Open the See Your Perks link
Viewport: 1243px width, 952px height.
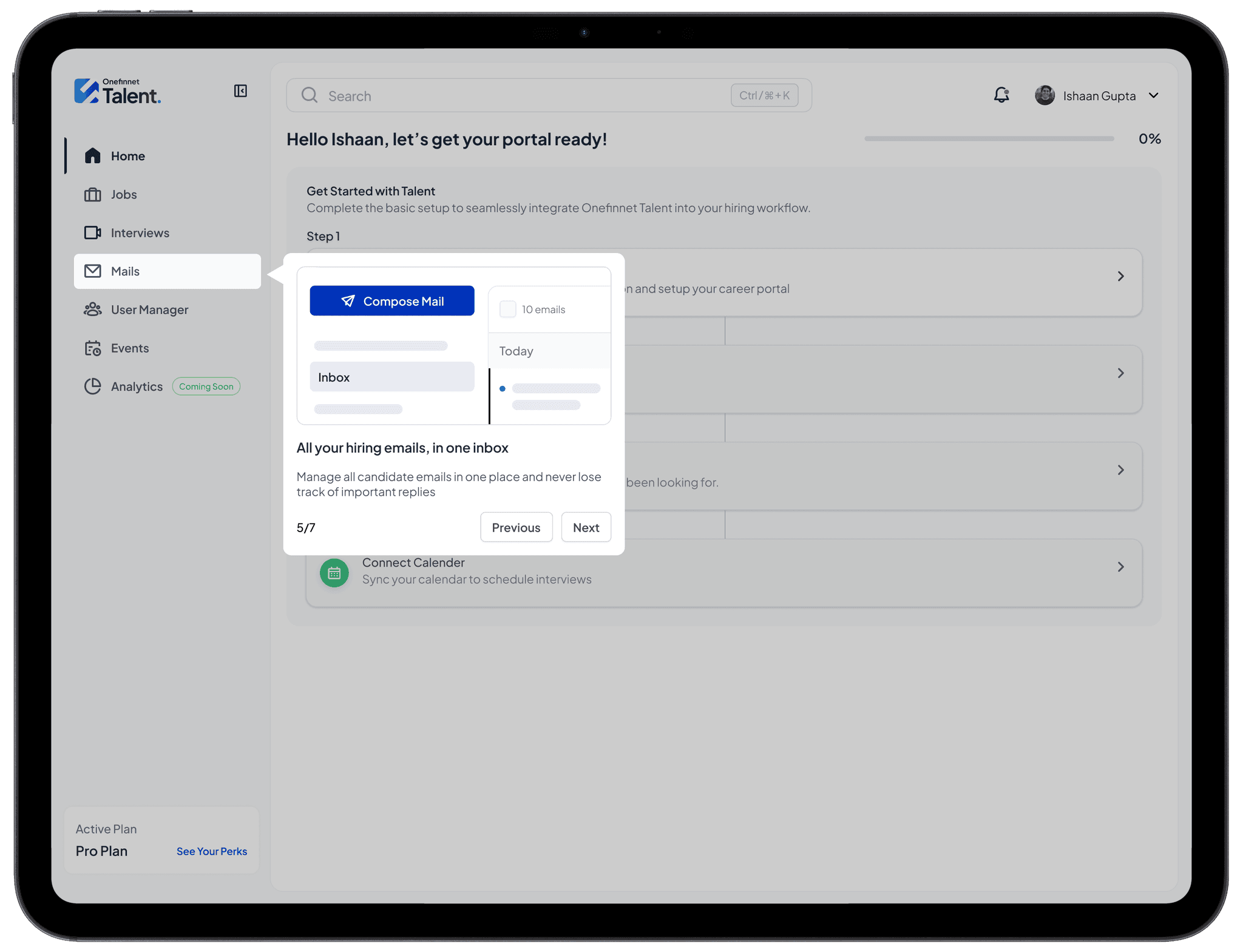(211, 851)
